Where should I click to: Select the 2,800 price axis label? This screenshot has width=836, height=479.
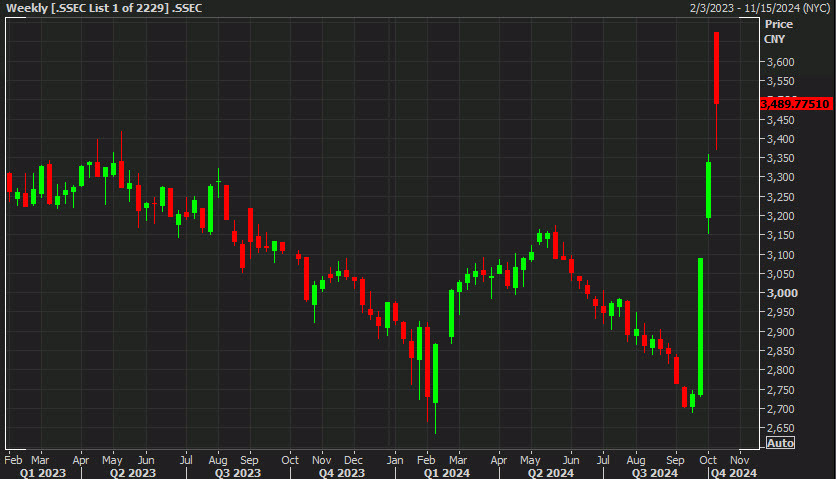click(x=781, y=370)
